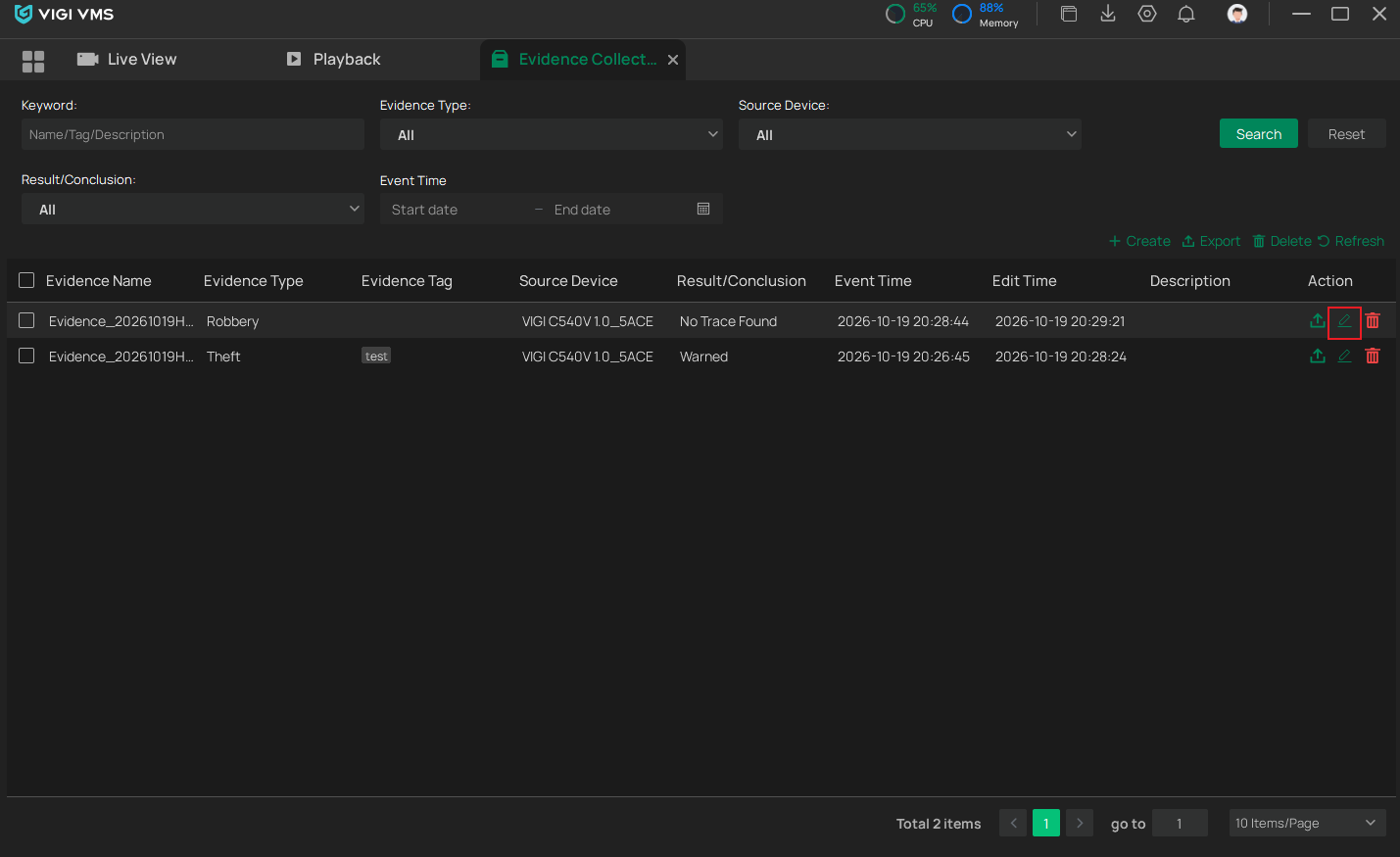Delete the Theft evidence row

click(x=1373, y=356)
